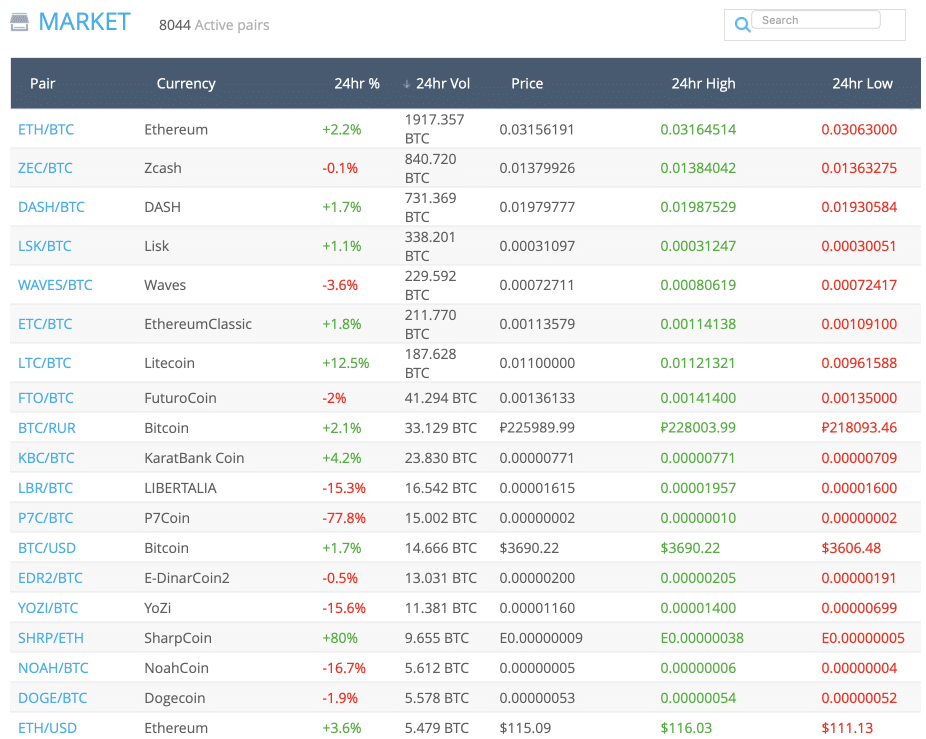Open the P7C/BTC pair
Screen dimensions: 926x739
(45, 518)
